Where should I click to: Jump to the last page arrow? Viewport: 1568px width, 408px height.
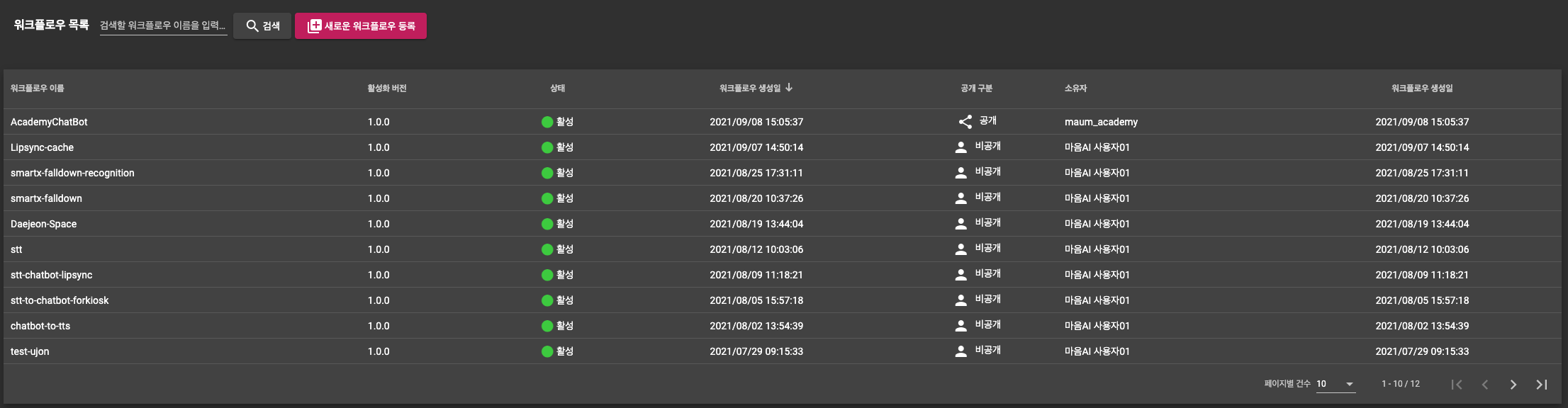pos(1541,384)
